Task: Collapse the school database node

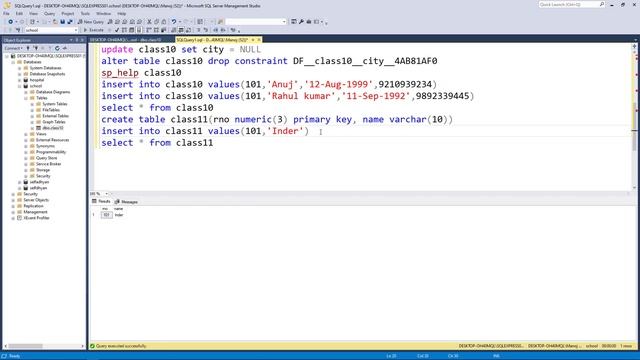Action: coord(20,86)
